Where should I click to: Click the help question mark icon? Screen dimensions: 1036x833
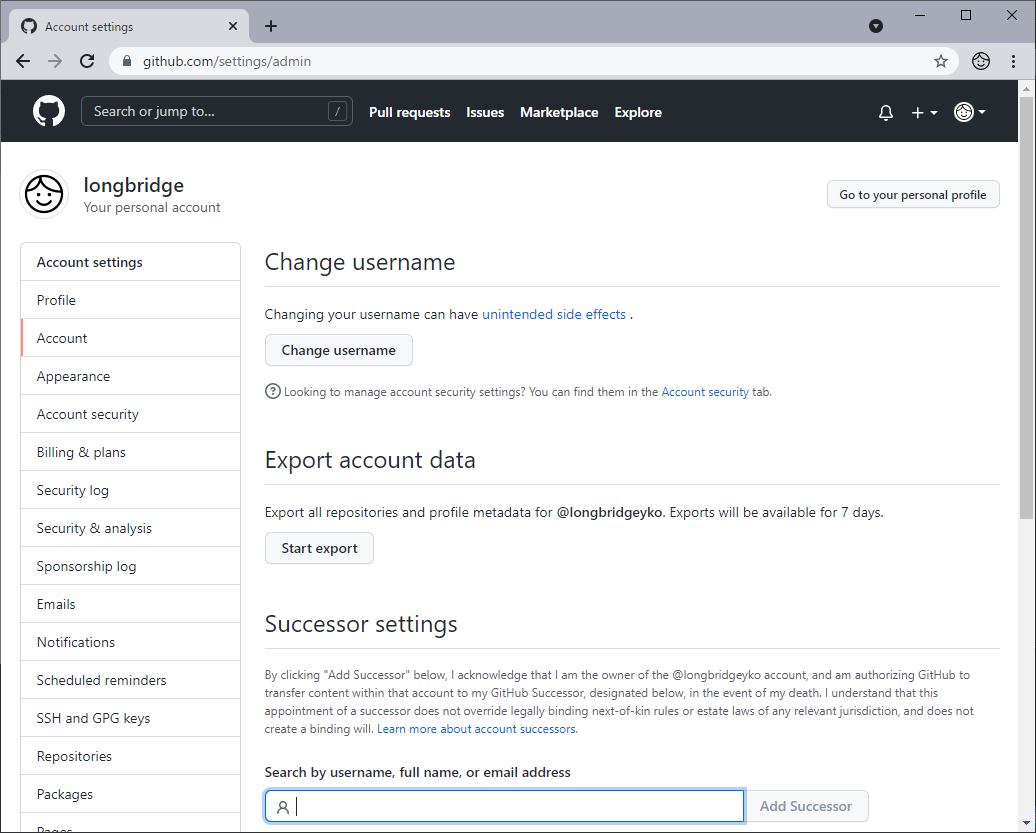pos(272,391)
